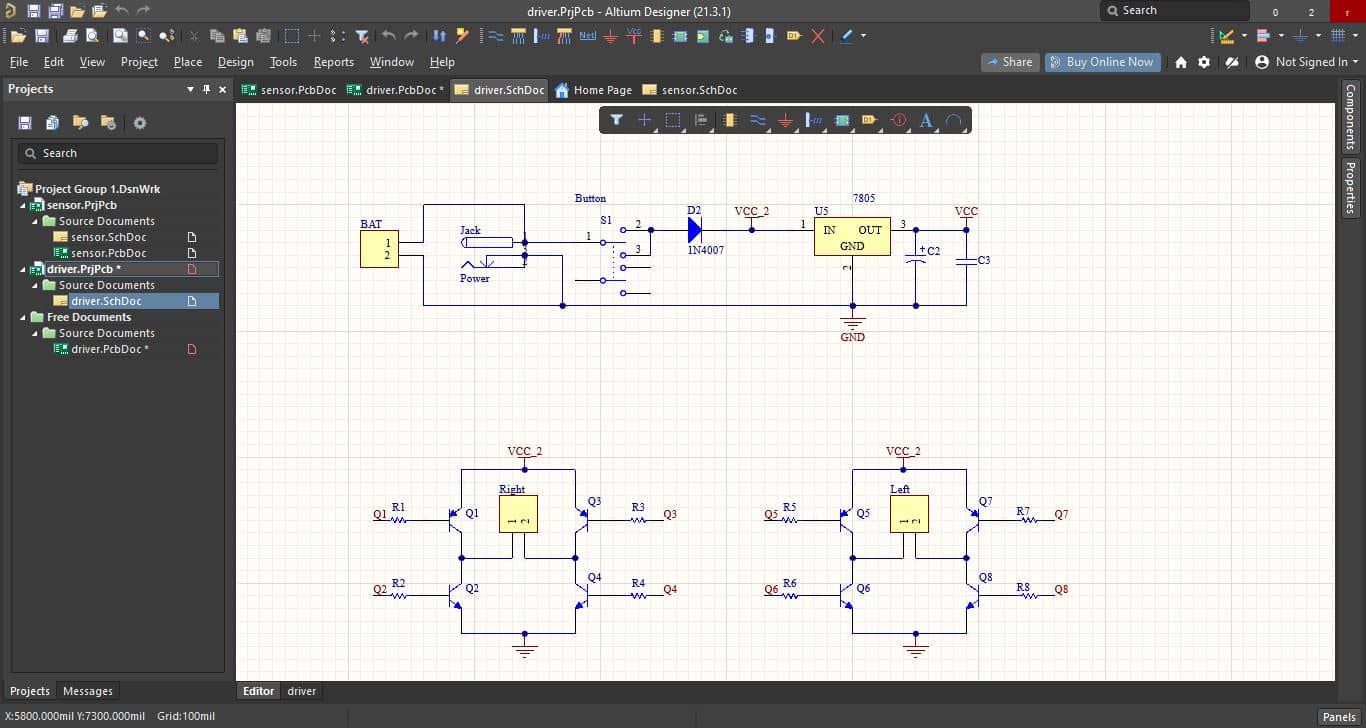Open the Design menu

(236, 62)
